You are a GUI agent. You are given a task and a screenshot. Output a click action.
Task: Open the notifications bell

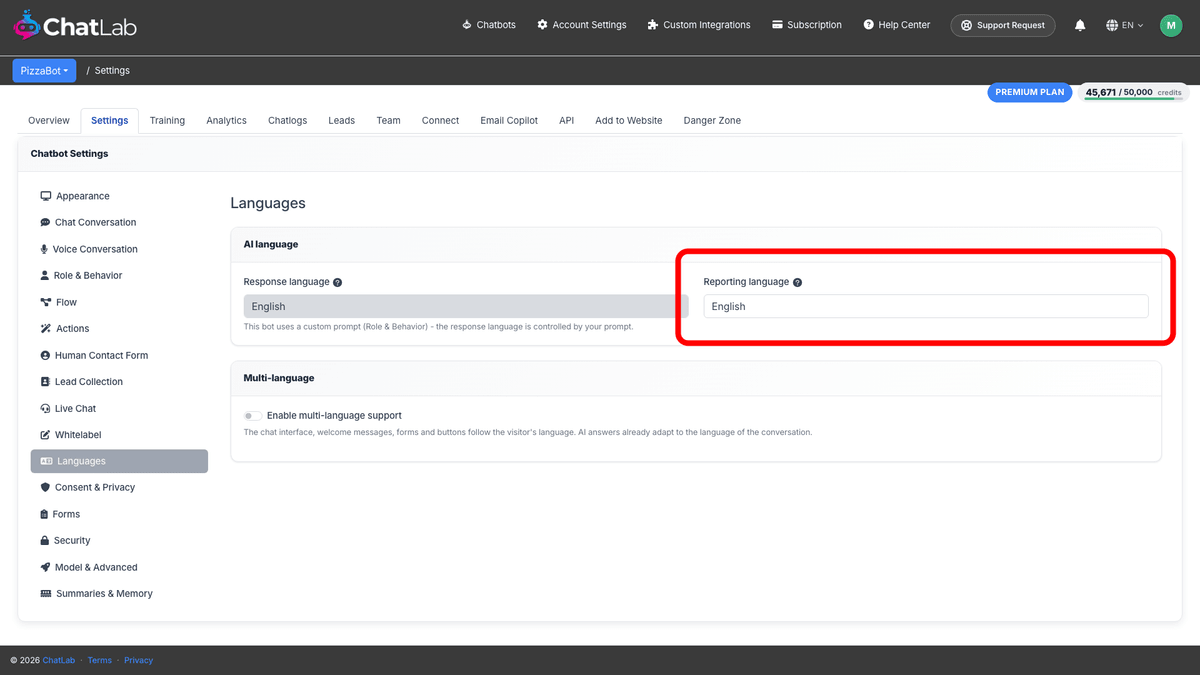(1080, 25)
